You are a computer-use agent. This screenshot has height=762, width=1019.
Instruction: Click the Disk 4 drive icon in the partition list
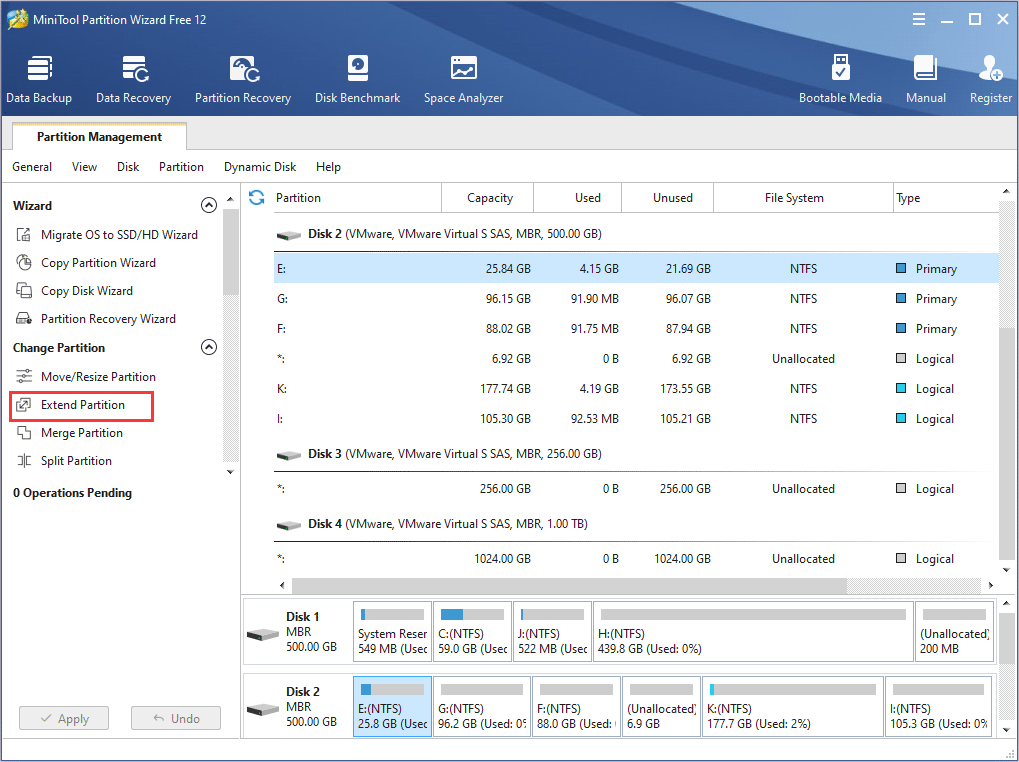289,524
